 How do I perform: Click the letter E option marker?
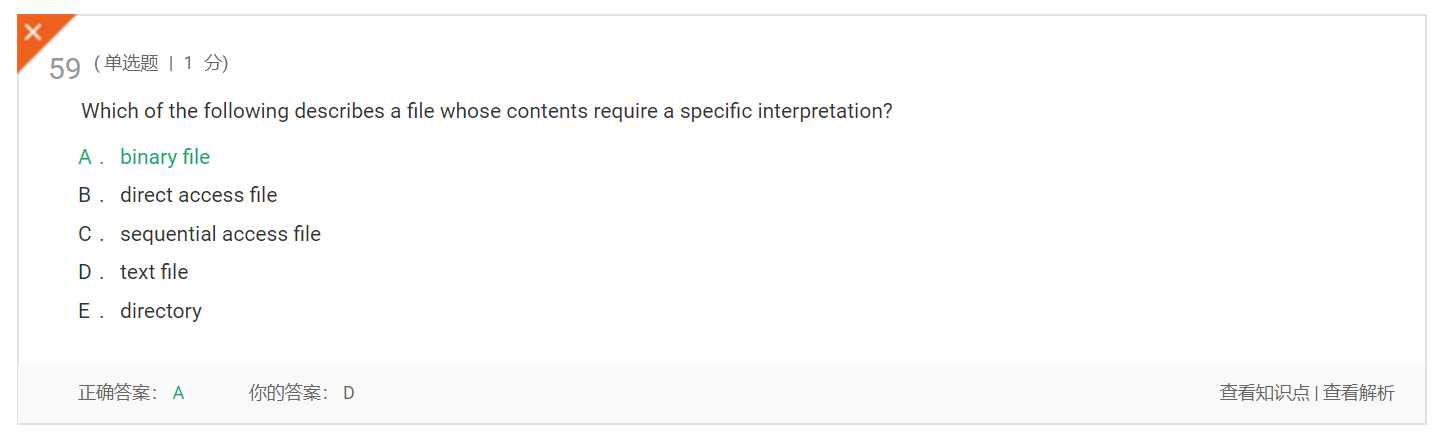(x=85, y=311)
